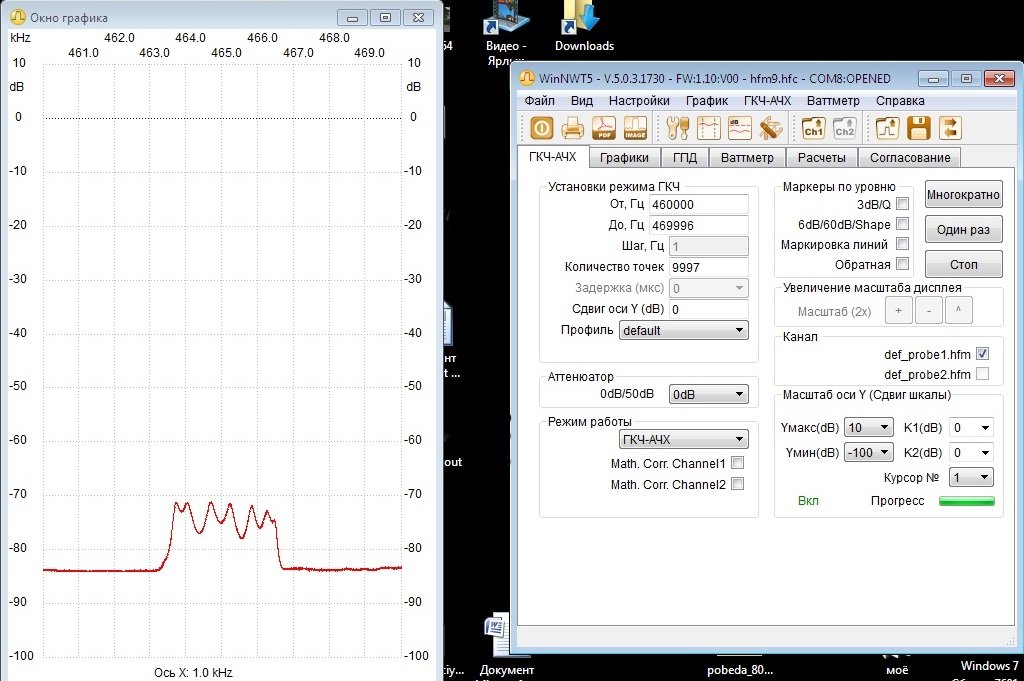This screenshot has height=681, width=1024.
Task: Open the Документ Word desktop file
Action: tap(505, 645)
